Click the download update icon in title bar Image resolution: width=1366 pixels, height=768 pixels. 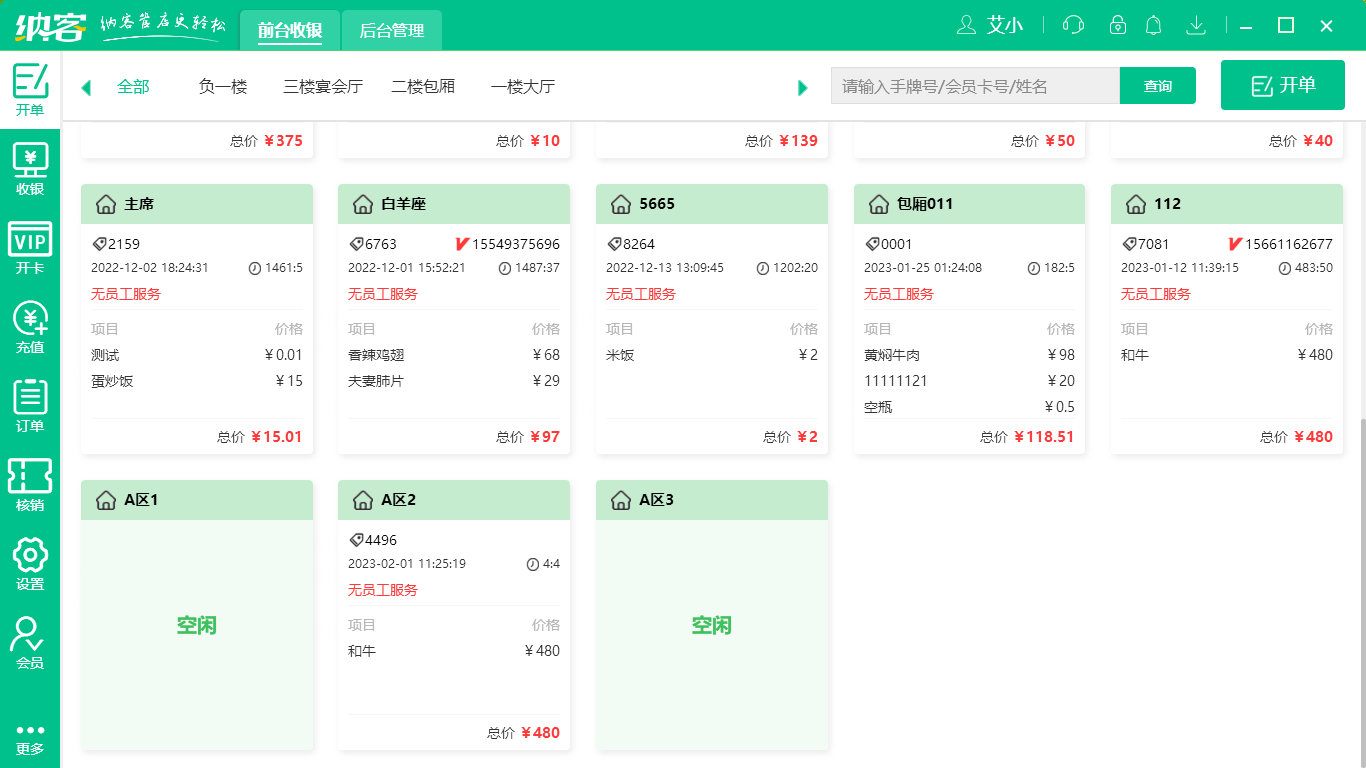click(1196, 25)
